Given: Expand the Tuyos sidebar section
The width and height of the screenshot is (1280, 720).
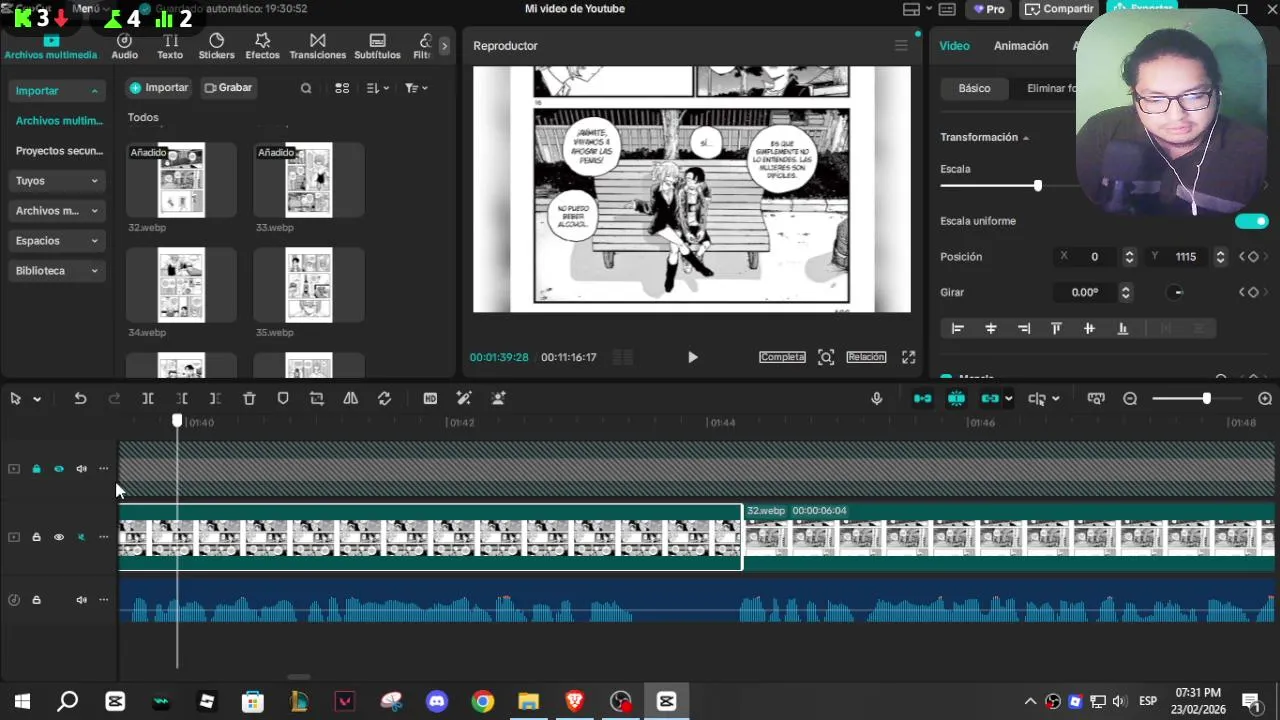Looking at the screenshot, I should (x=57, y=181).
